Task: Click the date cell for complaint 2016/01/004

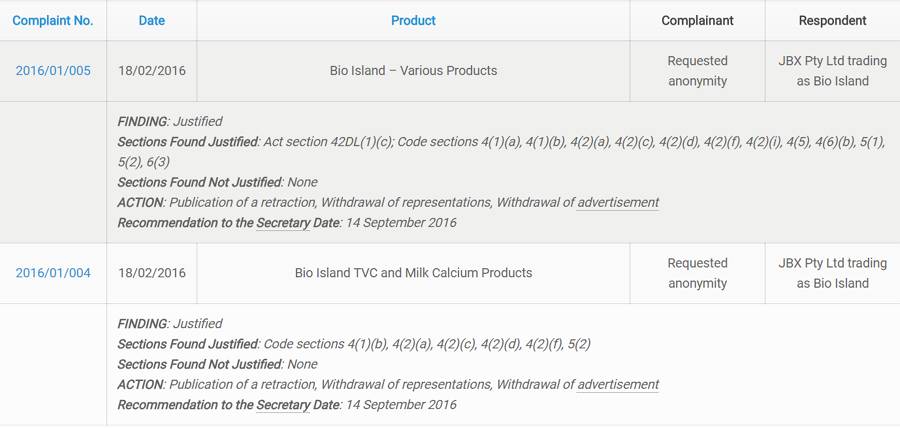Action: tap(152, 273)
